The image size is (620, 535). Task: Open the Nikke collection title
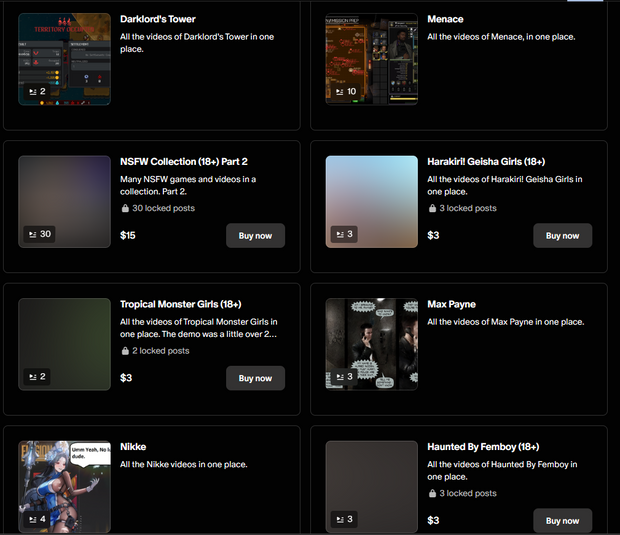(x=134, y=447)
